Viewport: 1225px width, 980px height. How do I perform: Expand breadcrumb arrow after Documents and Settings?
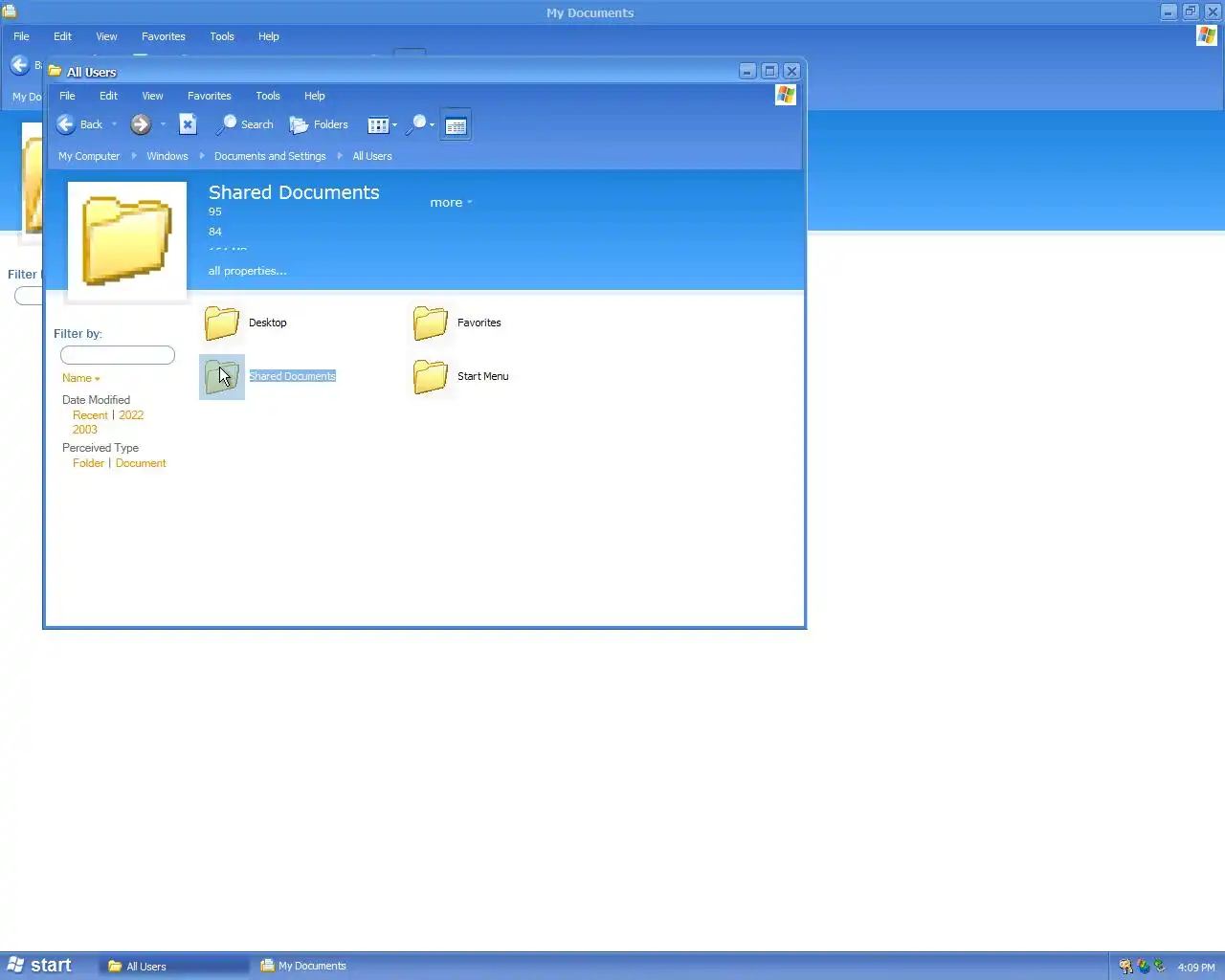pos(340,156)
